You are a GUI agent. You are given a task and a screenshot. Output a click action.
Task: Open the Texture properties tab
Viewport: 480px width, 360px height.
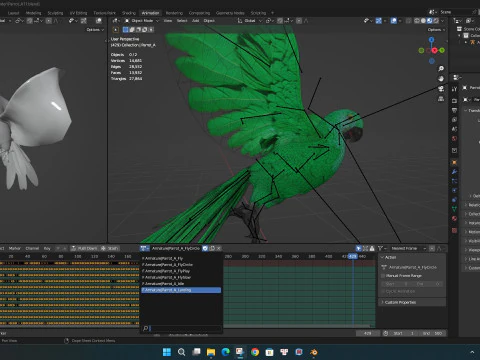pyautogui.click(x=454, y=230)
